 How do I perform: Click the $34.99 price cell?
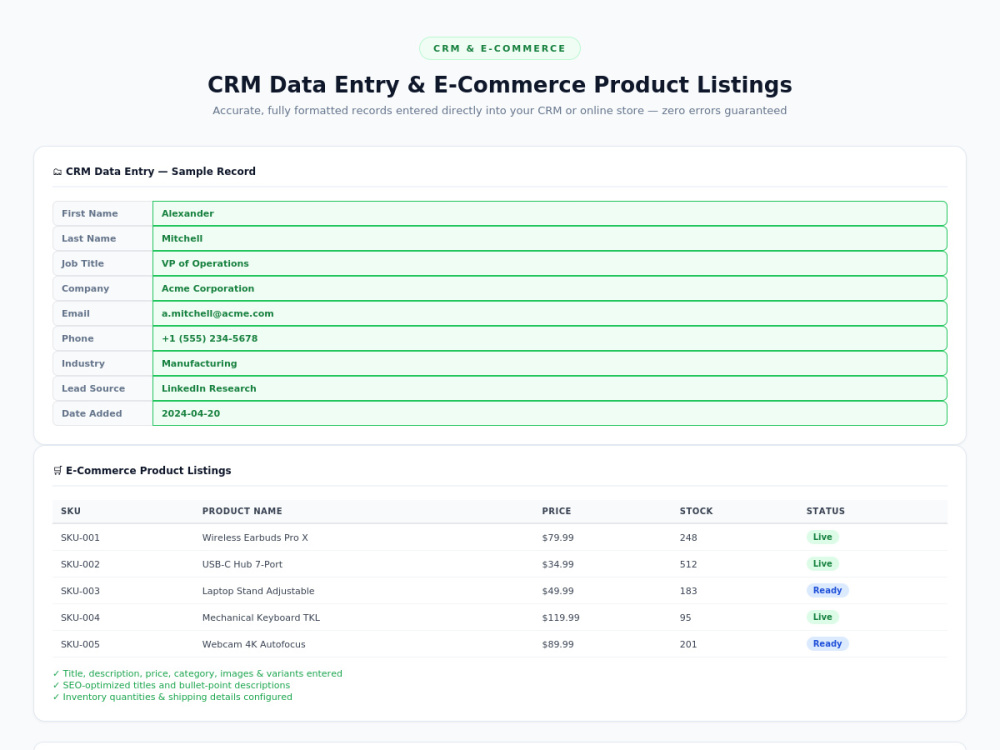[558, 564]
